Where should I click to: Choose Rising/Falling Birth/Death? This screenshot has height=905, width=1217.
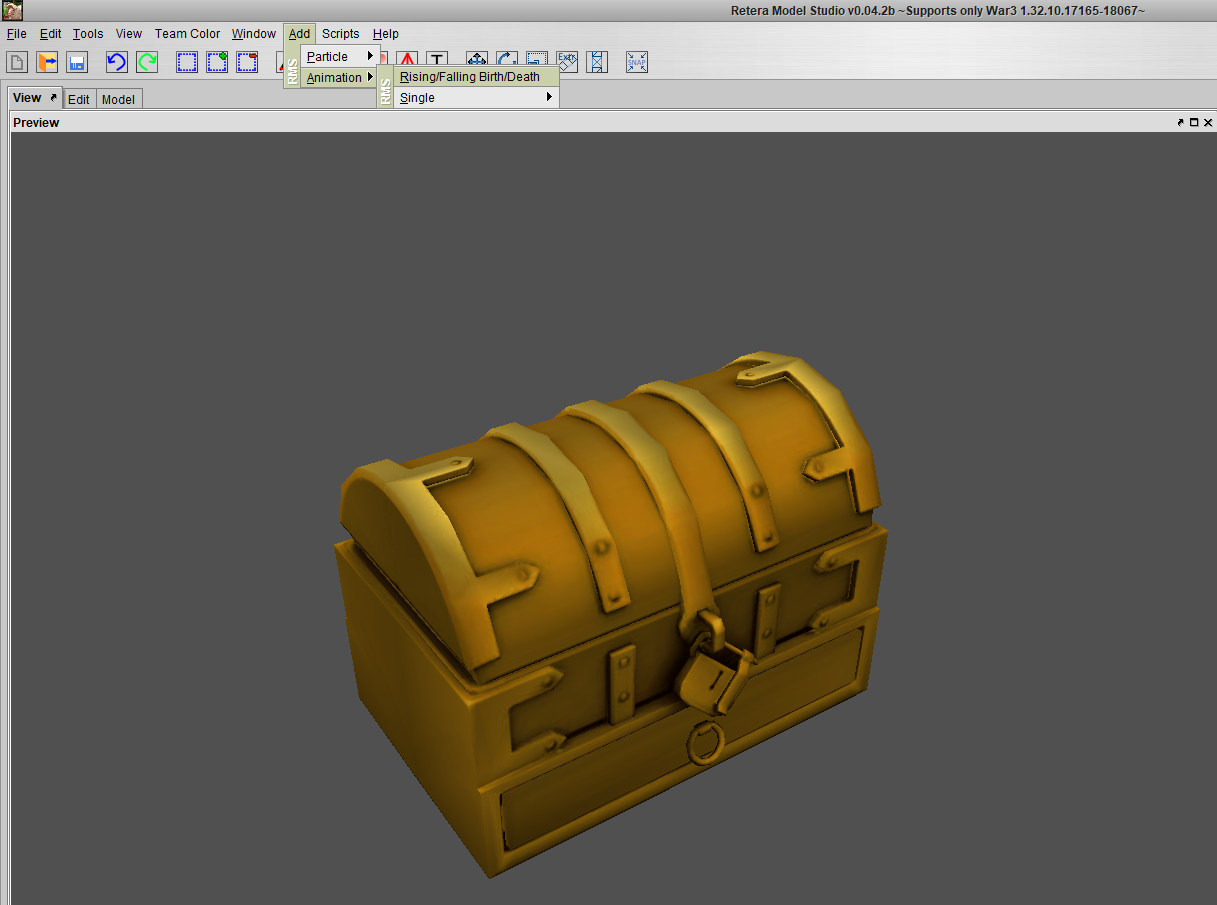click(476, 76)
